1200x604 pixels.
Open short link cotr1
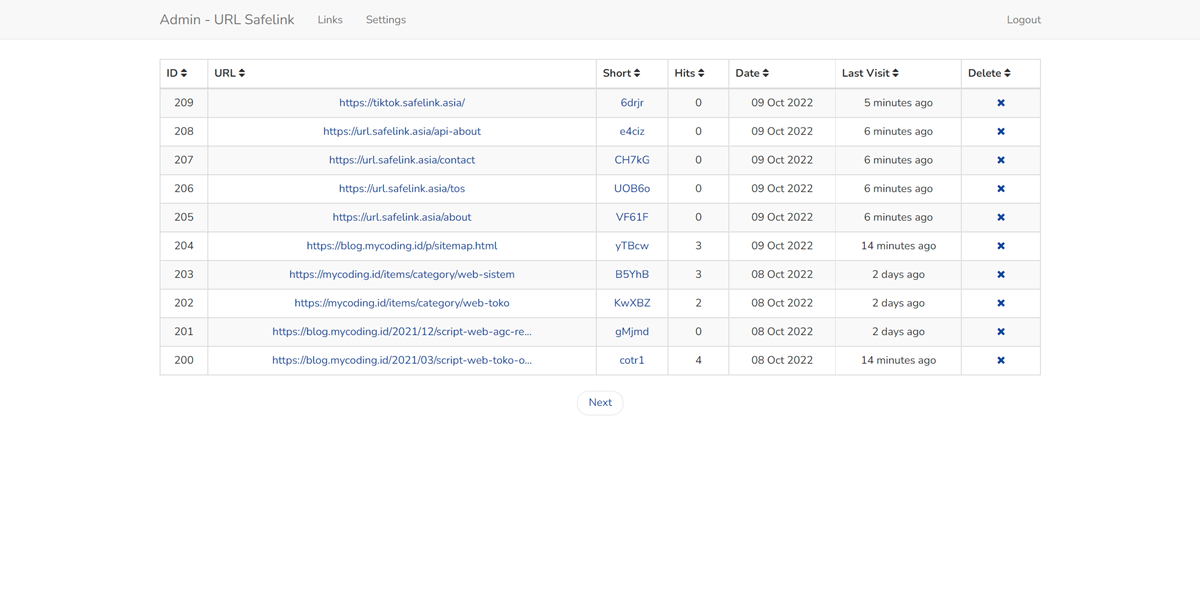[x=632, y=360]
